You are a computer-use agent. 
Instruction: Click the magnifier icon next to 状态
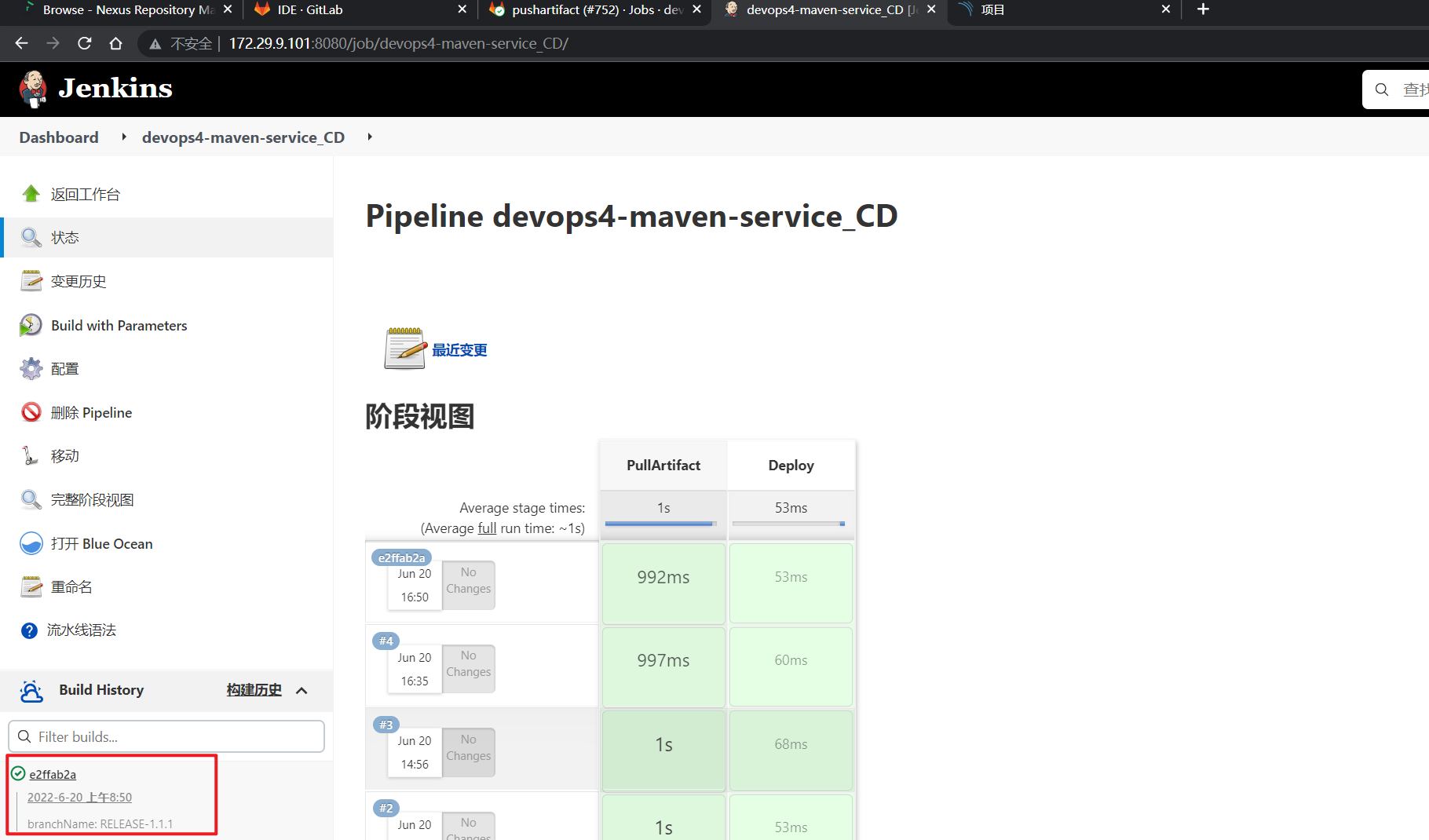pos(31,237)
